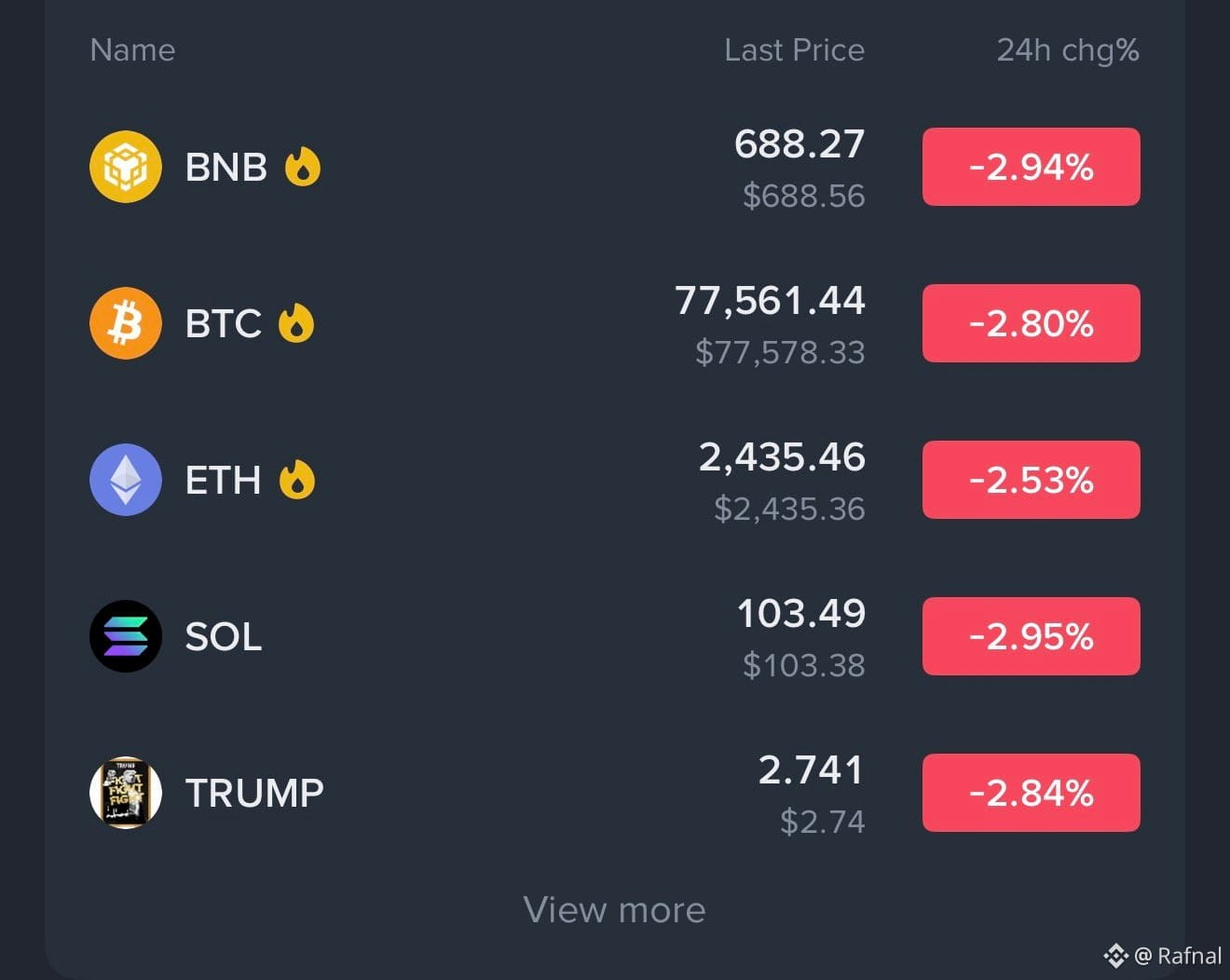The image size is (1230, 980).
Task: Click the Ethereum diamond logo icon
Action: (x=126, y=480)
